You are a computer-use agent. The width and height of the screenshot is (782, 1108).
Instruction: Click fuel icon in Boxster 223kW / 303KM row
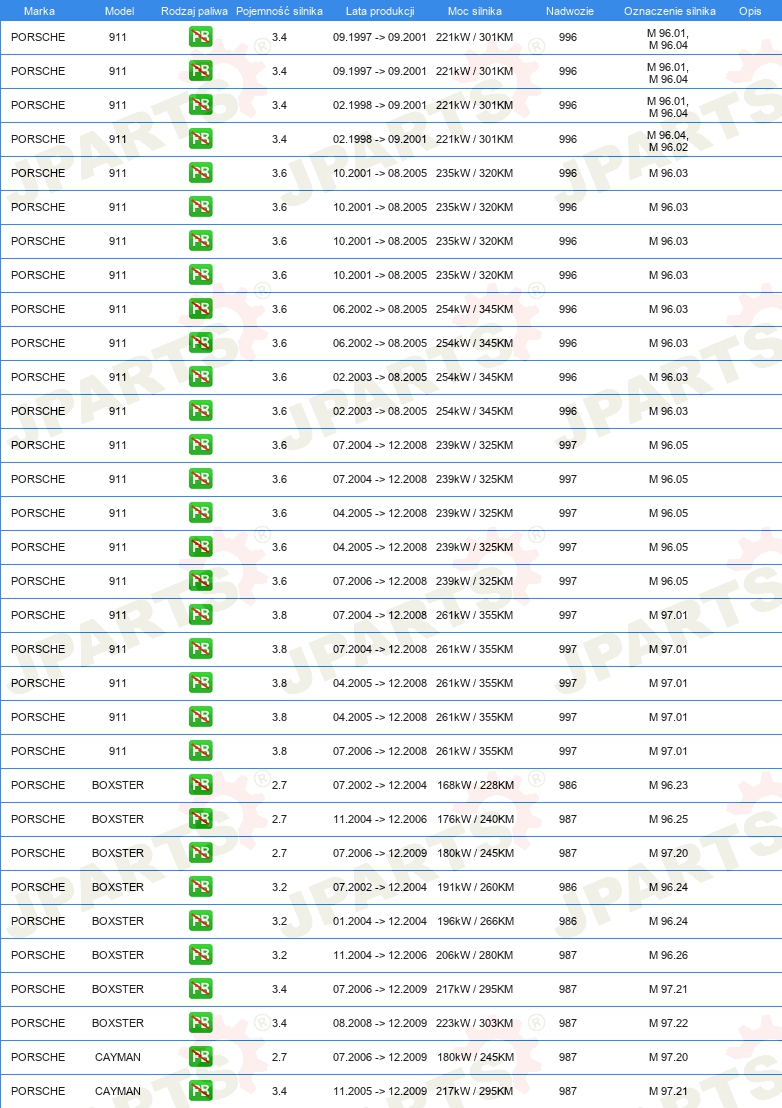pos(201,1022)
